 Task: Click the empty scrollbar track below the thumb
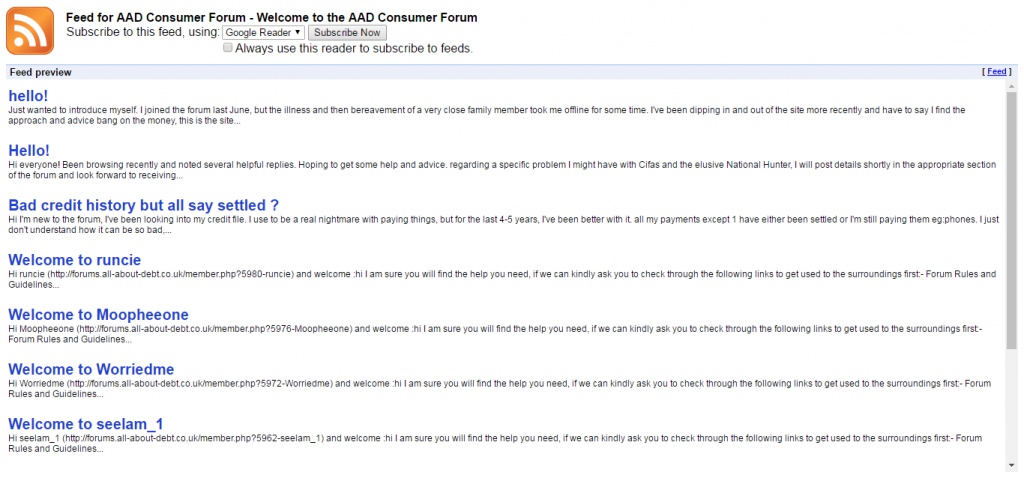pyautogui.click(x=1012, y=404)
